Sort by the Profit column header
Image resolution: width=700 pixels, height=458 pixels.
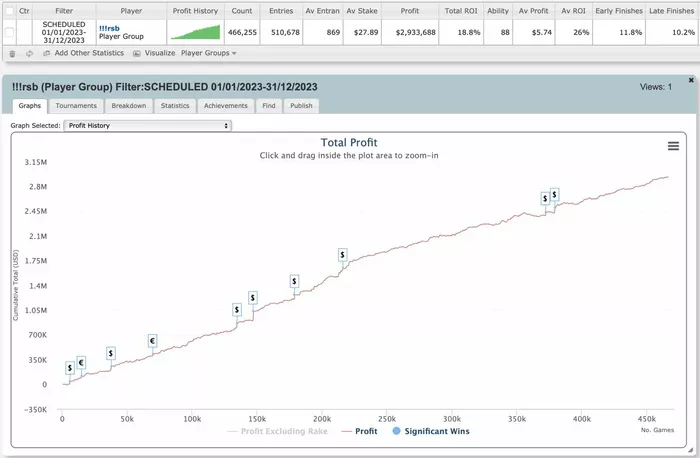[410, 11]
